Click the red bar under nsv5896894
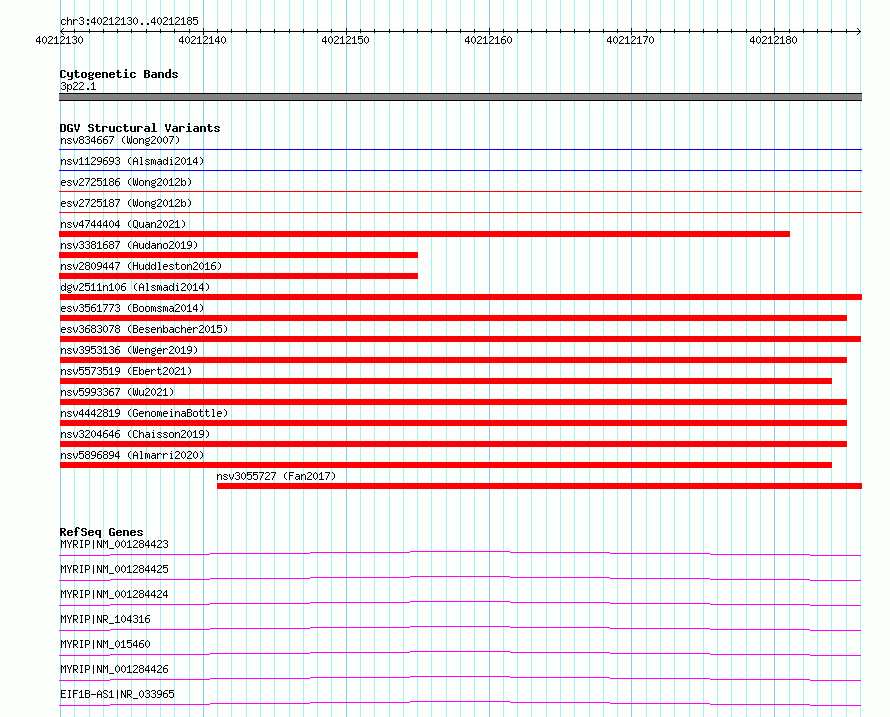This screenshot has height=717, width=890. pyautogui.click(x=446, y=465)
